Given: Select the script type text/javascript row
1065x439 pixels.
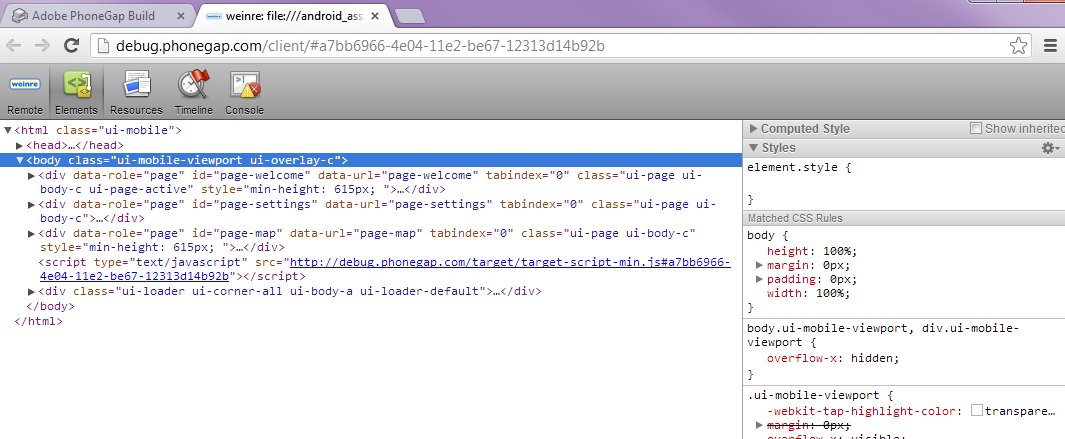Looking at the screenshot, I should (x=384, y=269).
